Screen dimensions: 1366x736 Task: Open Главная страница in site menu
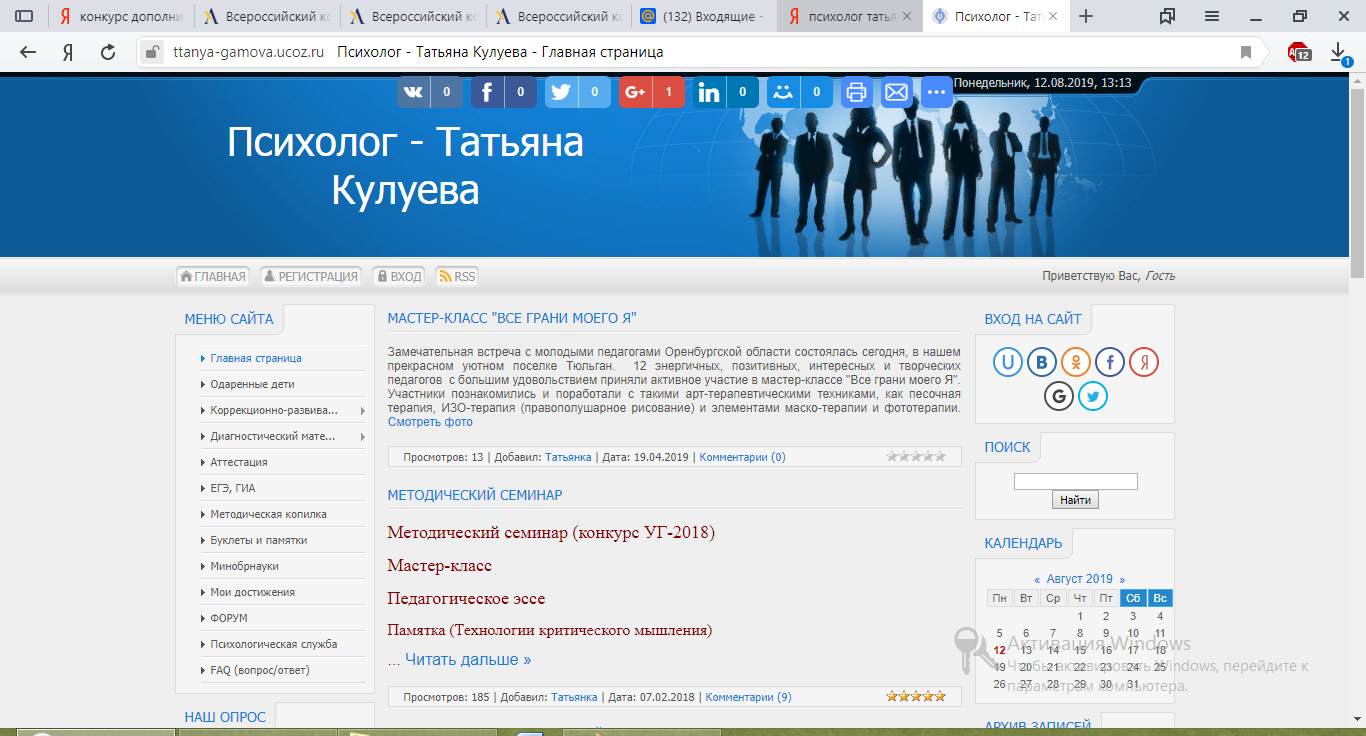click(x=256, y=358)
